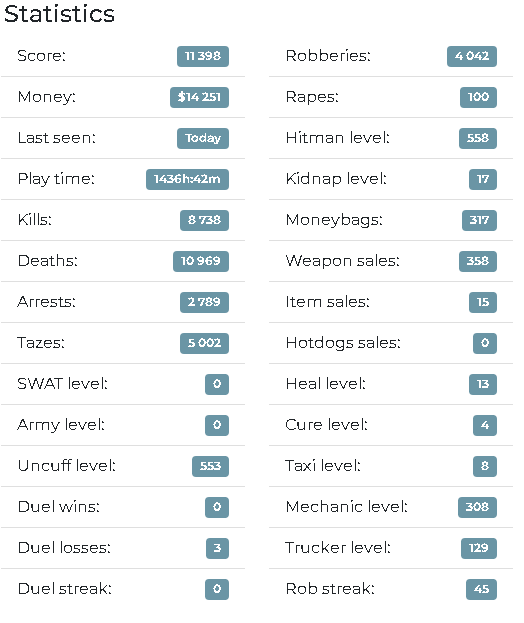Screen dimensions: 524x623
Task: Click the Robberies badge showing 4 042
Action: 472,56
